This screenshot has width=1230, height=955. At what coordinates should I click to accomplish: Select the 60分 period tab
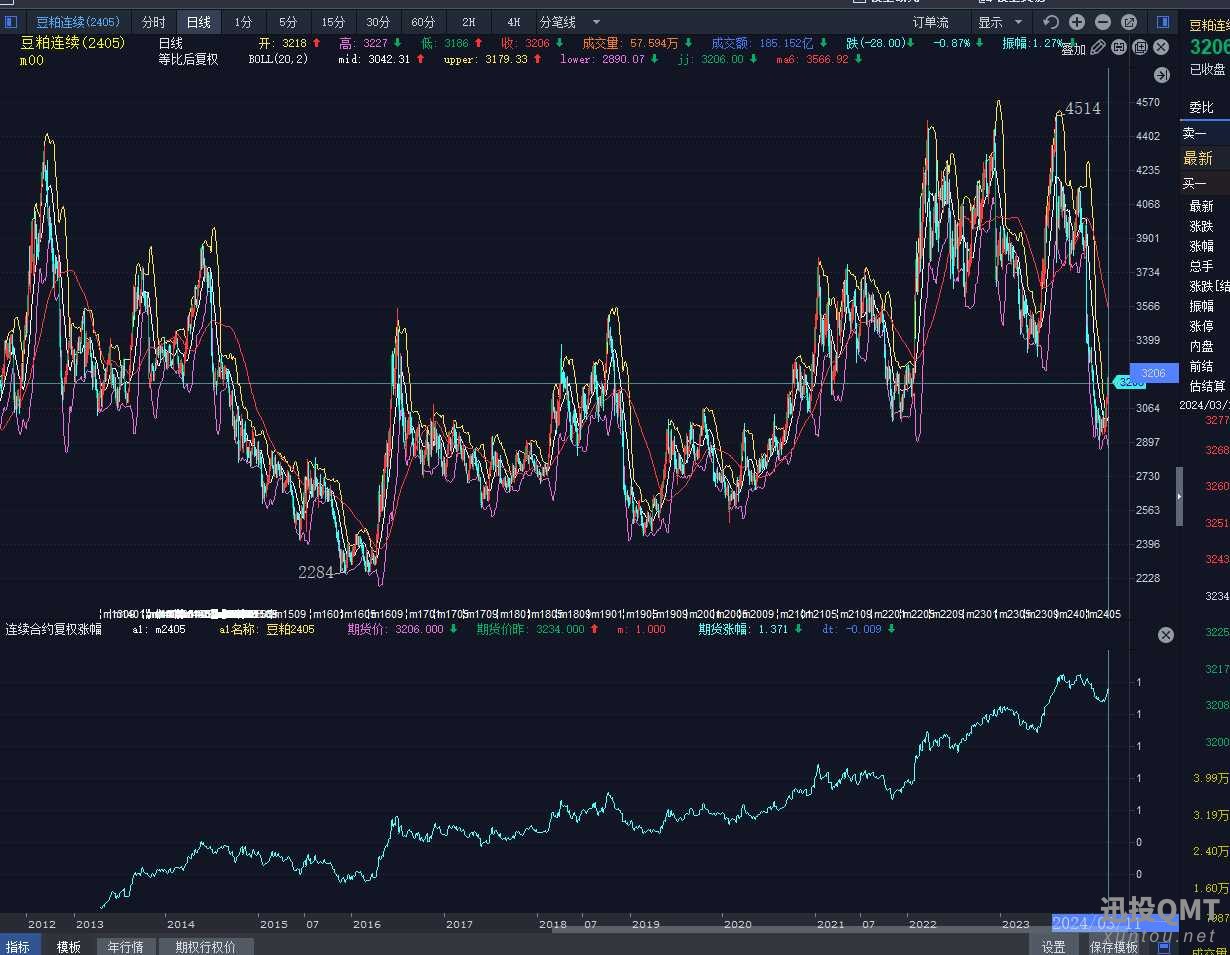pyautogui.click(x=423, y=22)
